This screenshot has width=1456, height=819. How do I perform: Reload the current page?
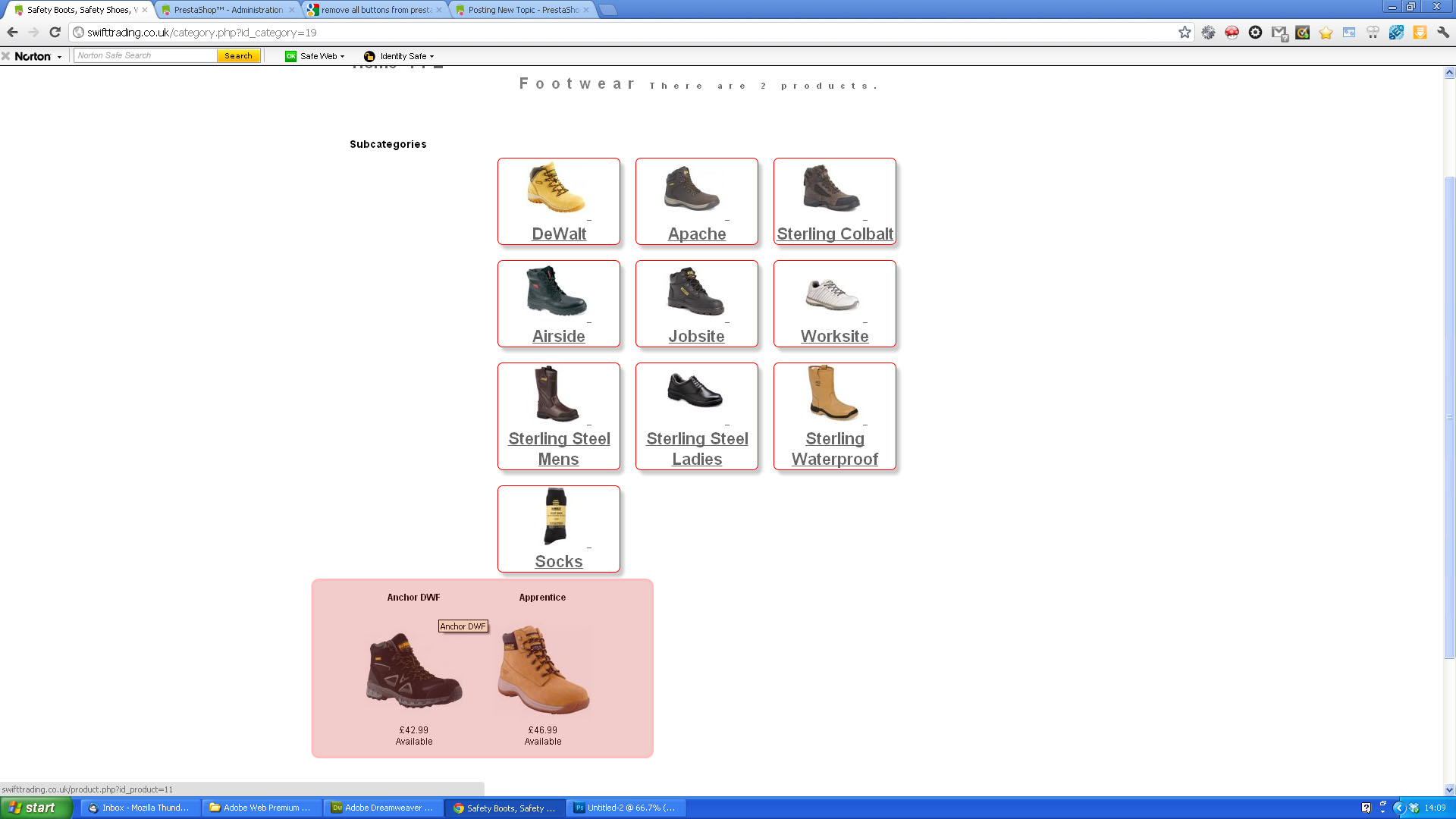tap(55, 32)
